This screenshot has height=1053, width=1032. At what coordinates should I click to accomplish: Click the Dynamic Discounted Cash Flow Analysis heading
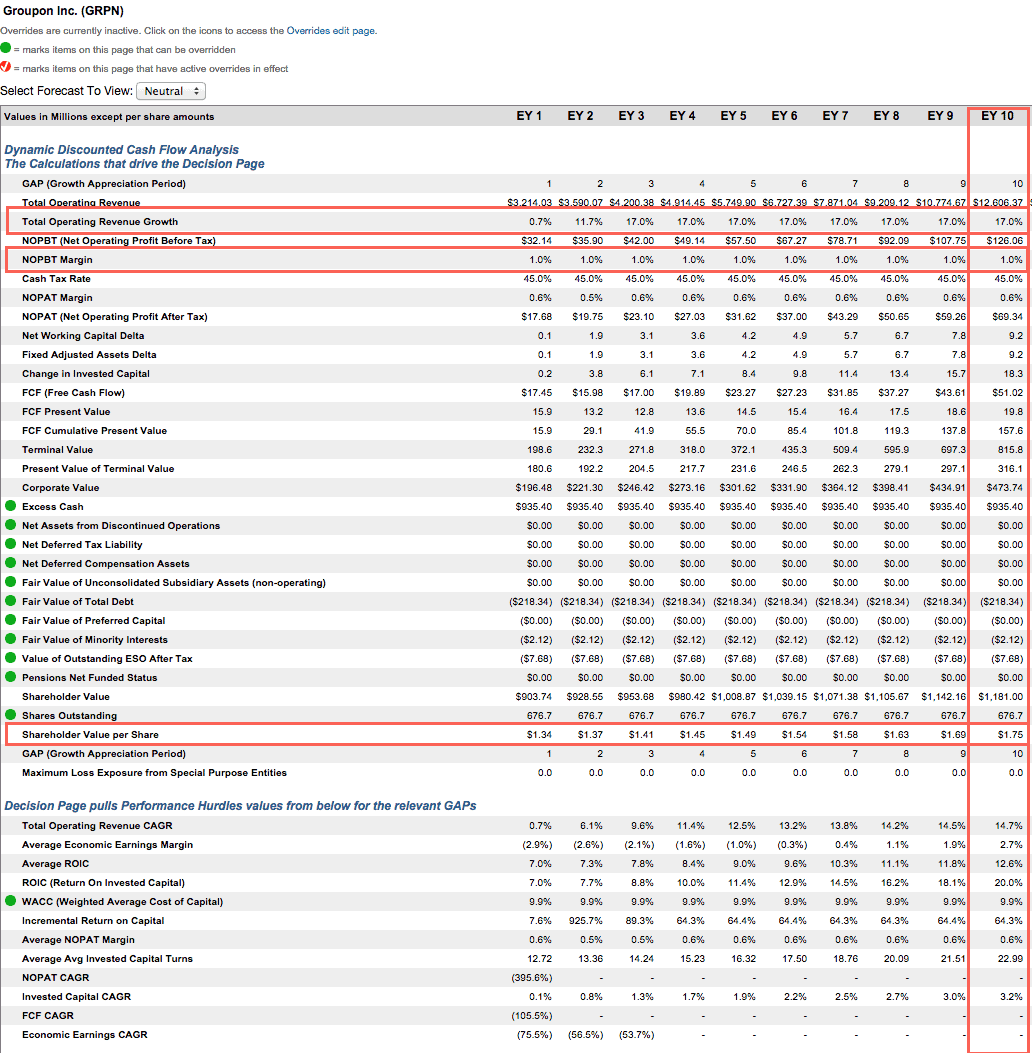[x=122, y=150]
